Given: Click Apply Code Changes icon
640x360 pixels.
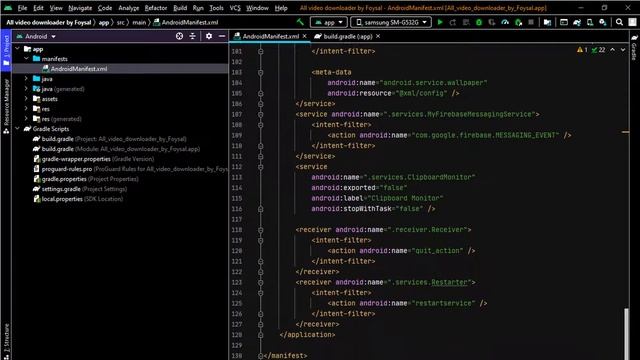Looking at the screenshot, I should [466, 22].
